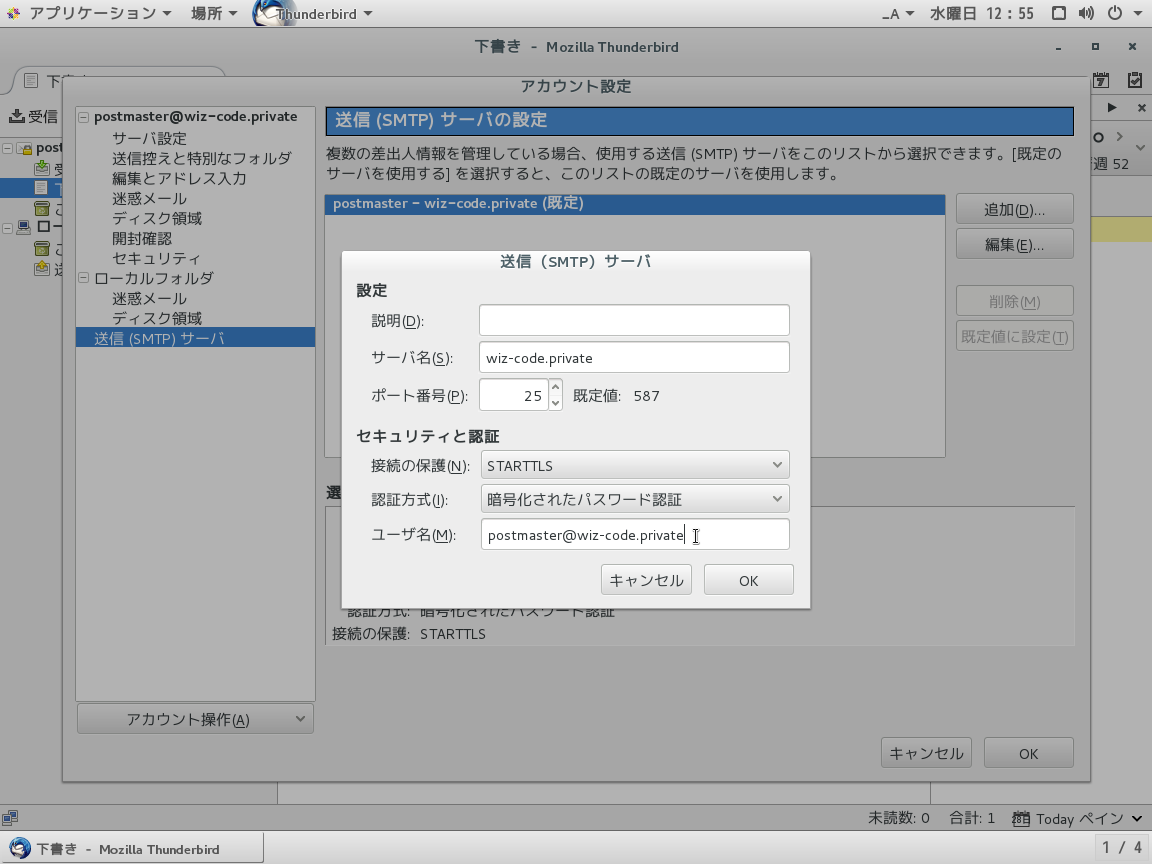Click the tasks tab icon in Thunderbird

[1134, 80]
